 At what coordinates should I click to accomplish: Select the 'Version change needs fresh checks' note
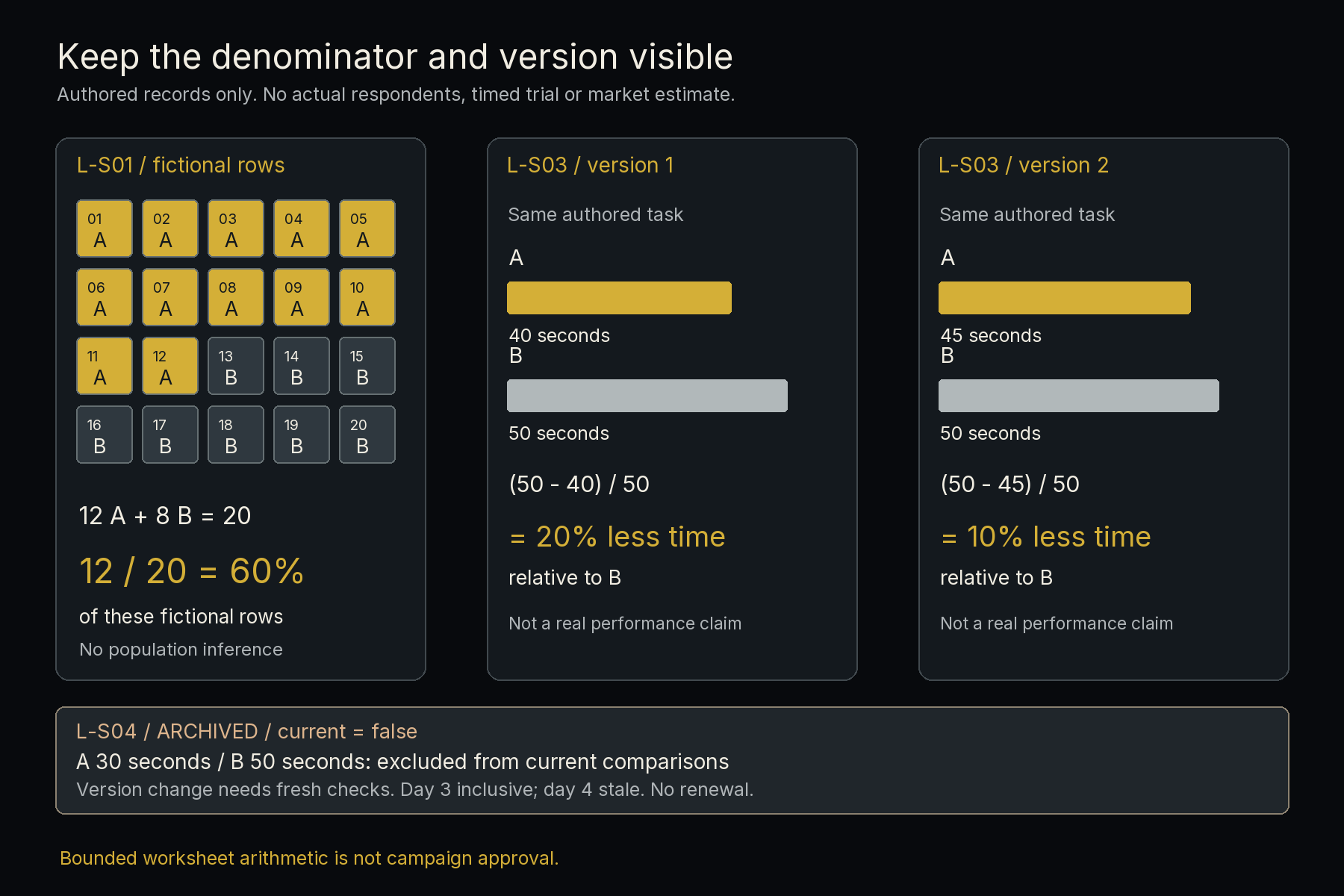(x=414, y=789)
